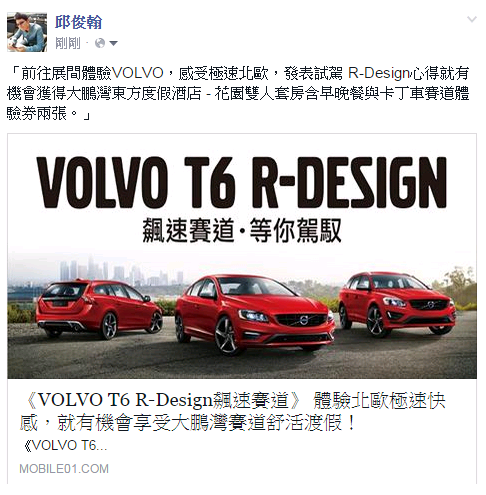
Task: Click the red Volvo wagon on left
Action: click(x=99, y=309)
